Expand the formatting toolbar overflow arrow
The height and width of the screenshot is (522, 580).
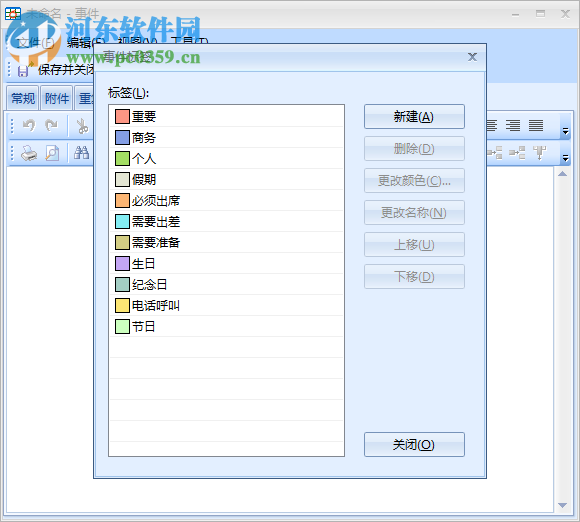click(x=565, y=131)
